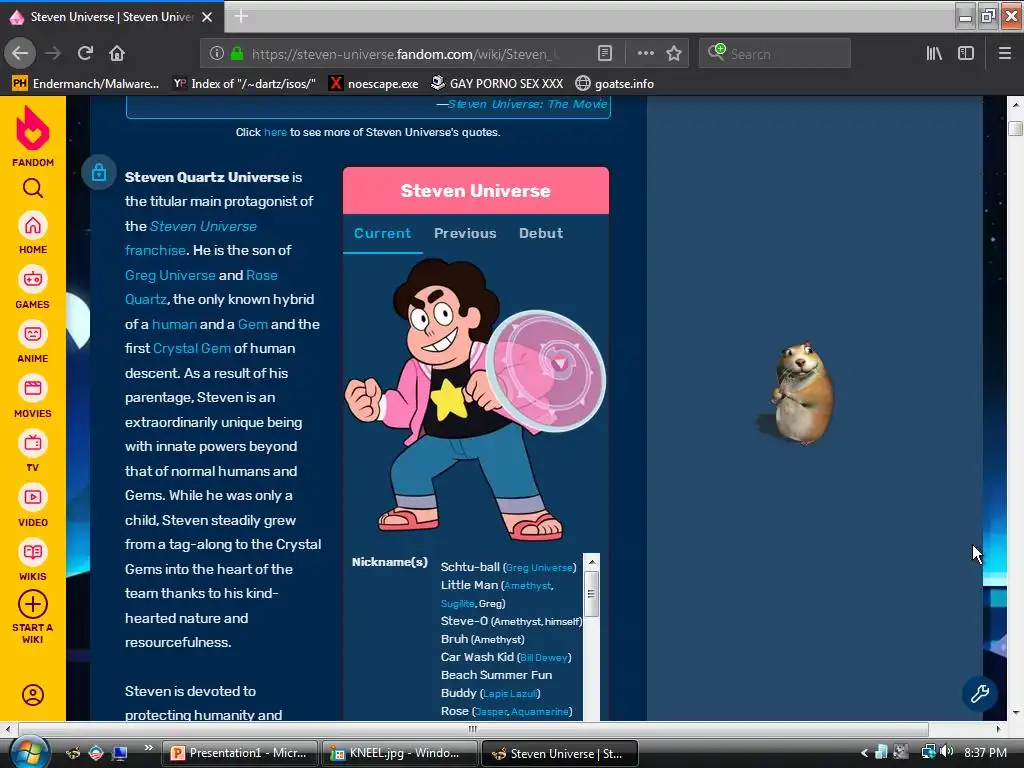Image resolution: width=1024 pixels, height=768 pixels.
Task: Open the noescape.exe bookmark
Action: pyautogui.click(x=373, y=84)
